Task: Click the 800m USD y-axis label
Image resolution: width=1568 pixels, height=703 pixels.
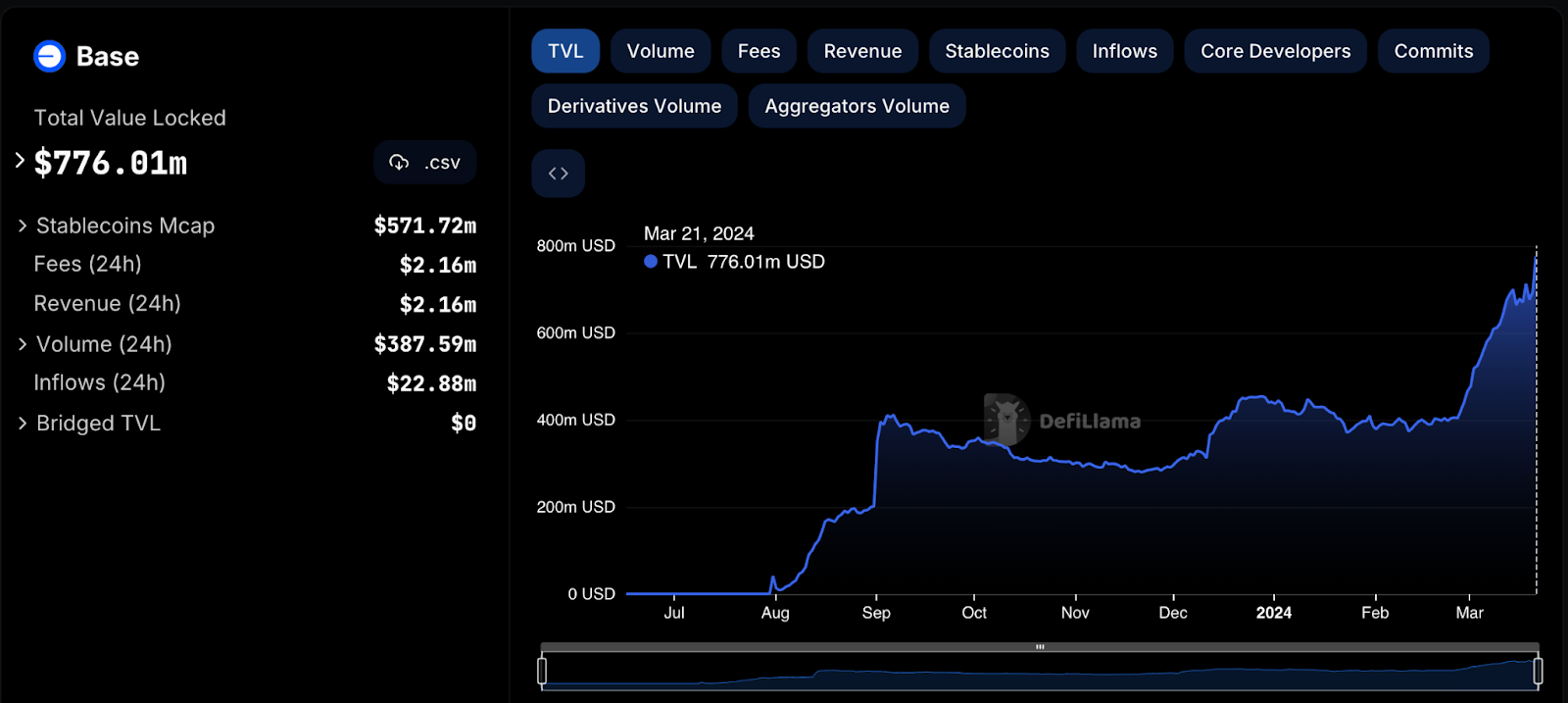Action: [576, 246]
